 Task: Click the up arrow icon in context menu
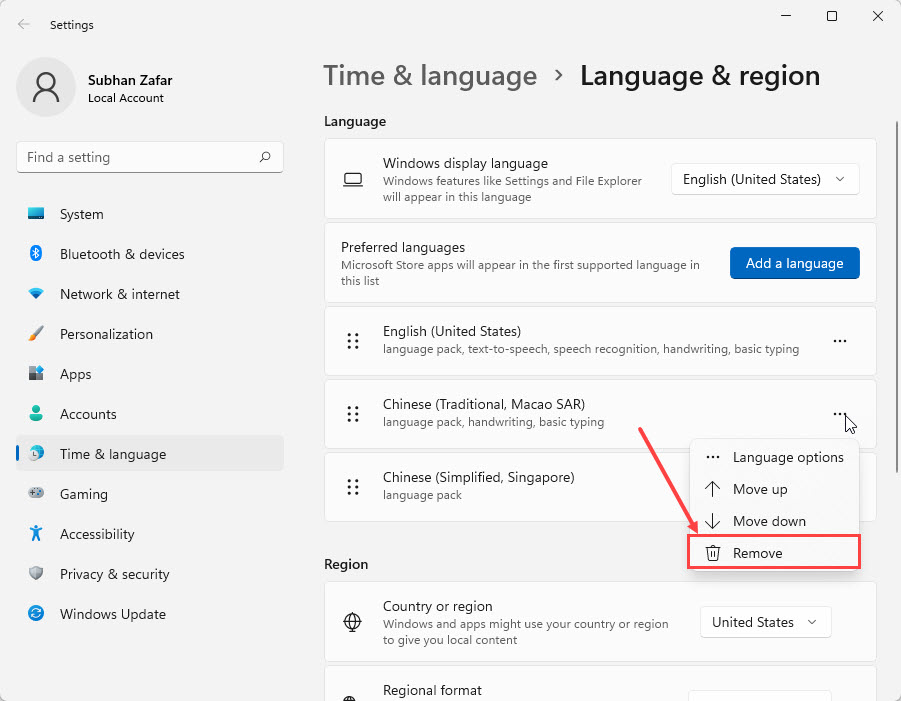(x=713, y=489)
